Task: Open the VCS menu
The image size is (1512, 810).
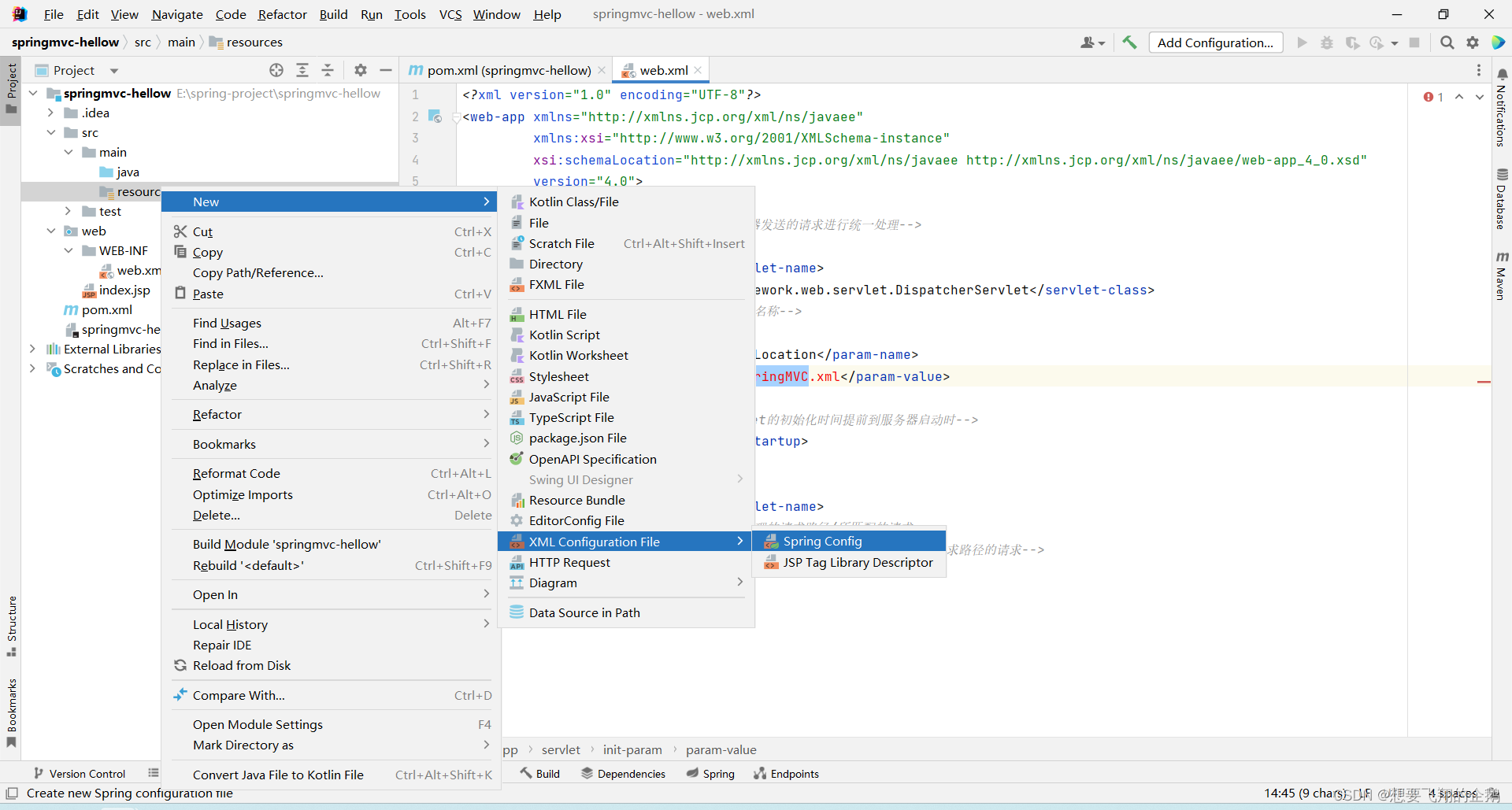Action: (450, 14)
